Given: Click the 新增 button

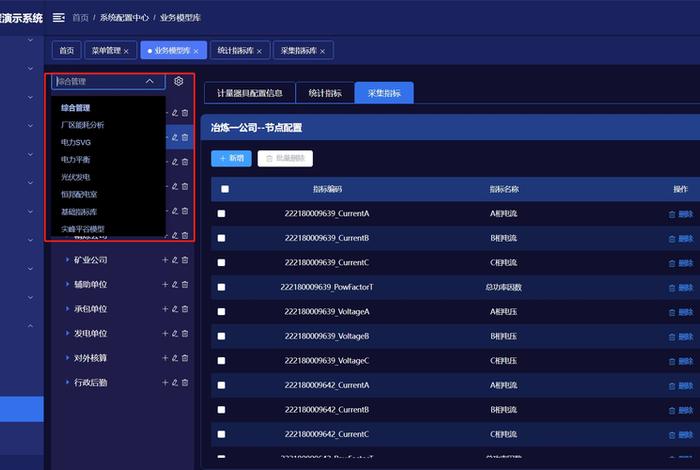Looking at the screenshot, I should click(x=231, y=158).
